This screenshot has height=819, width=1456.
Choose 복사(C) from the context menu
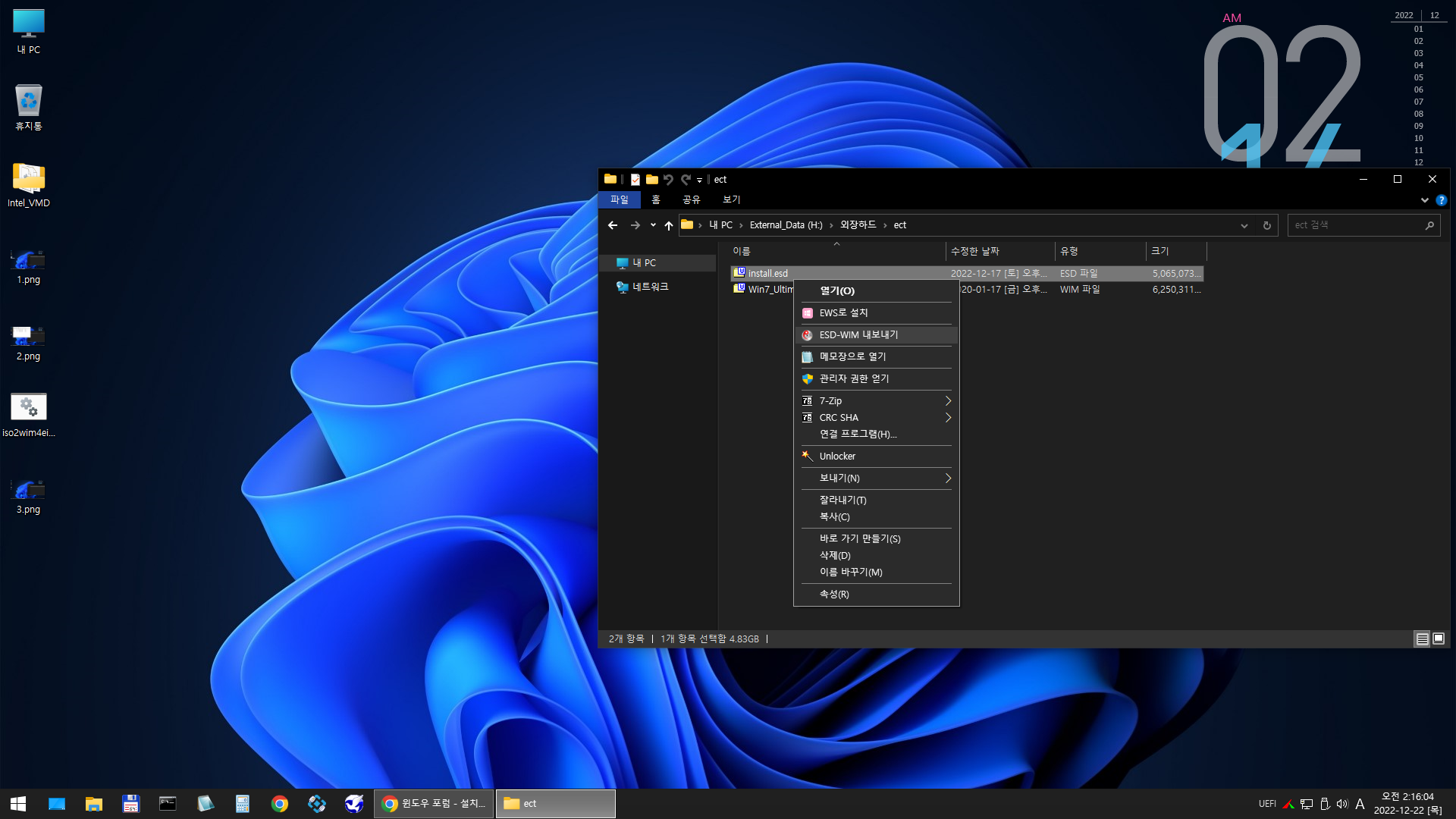click(x=876, y=516)
